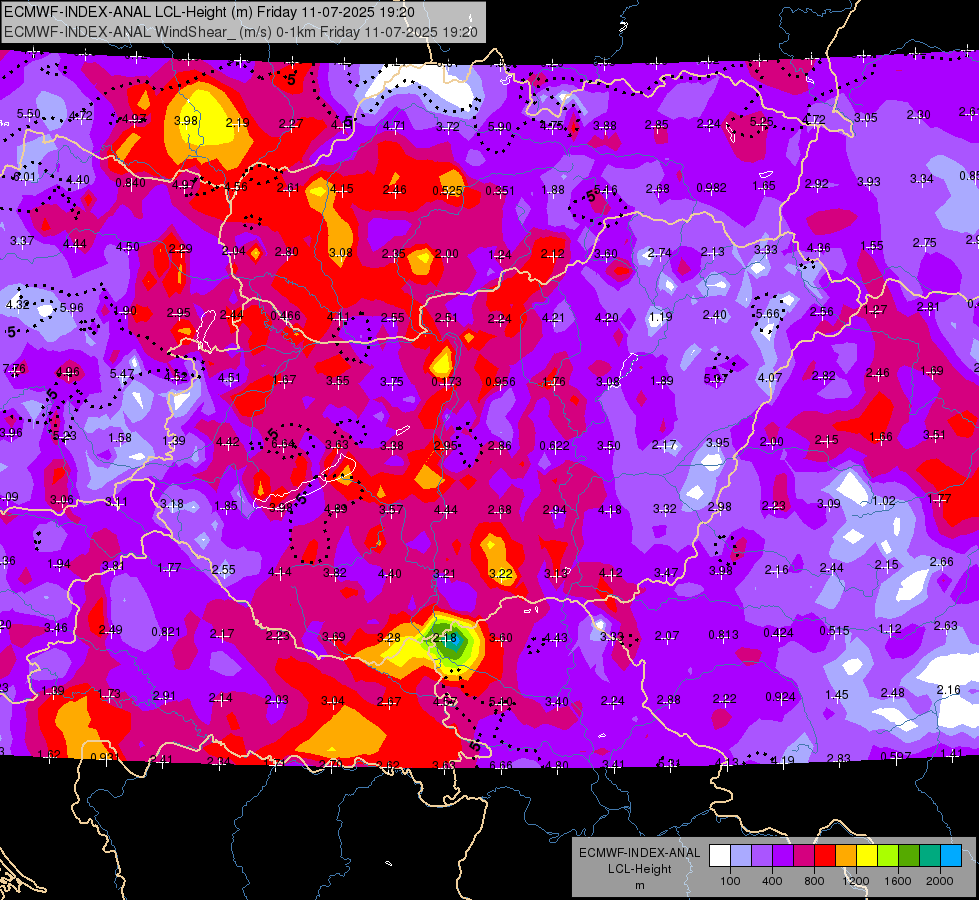Screen dimensions: 979x900
Task: Click the 0.813 wind shear value
Action: pyautogui.click(x=724, y=635)
